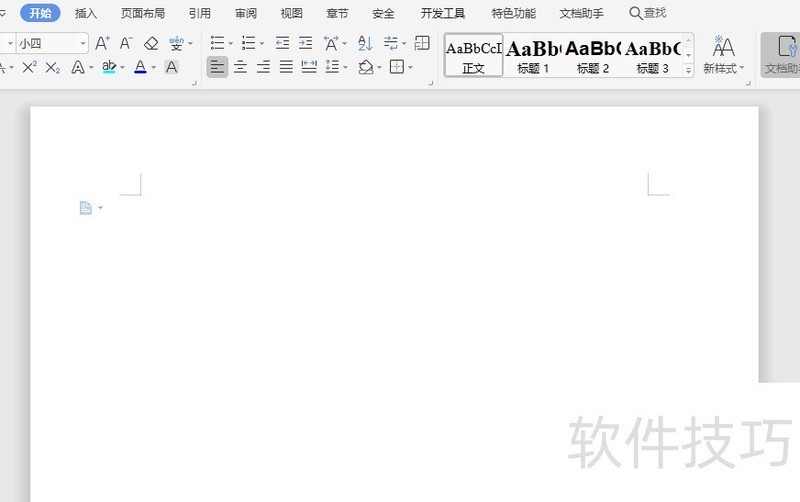Click the clear formatting eraser icon
Screen dimensions: 800x502
click(x=151, y=43)
